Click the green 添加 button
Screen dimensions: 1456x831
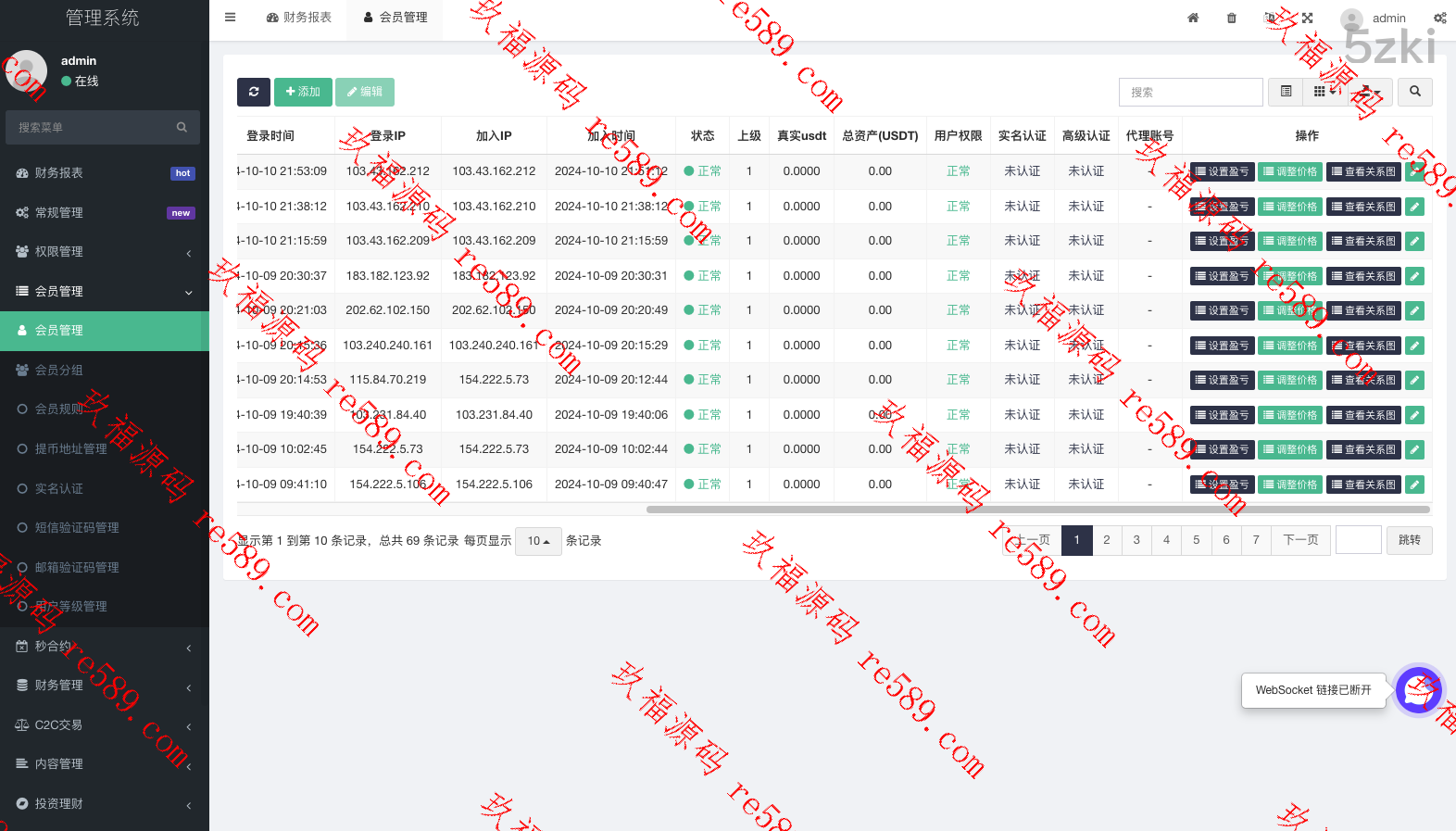click(x=303, y=92)
